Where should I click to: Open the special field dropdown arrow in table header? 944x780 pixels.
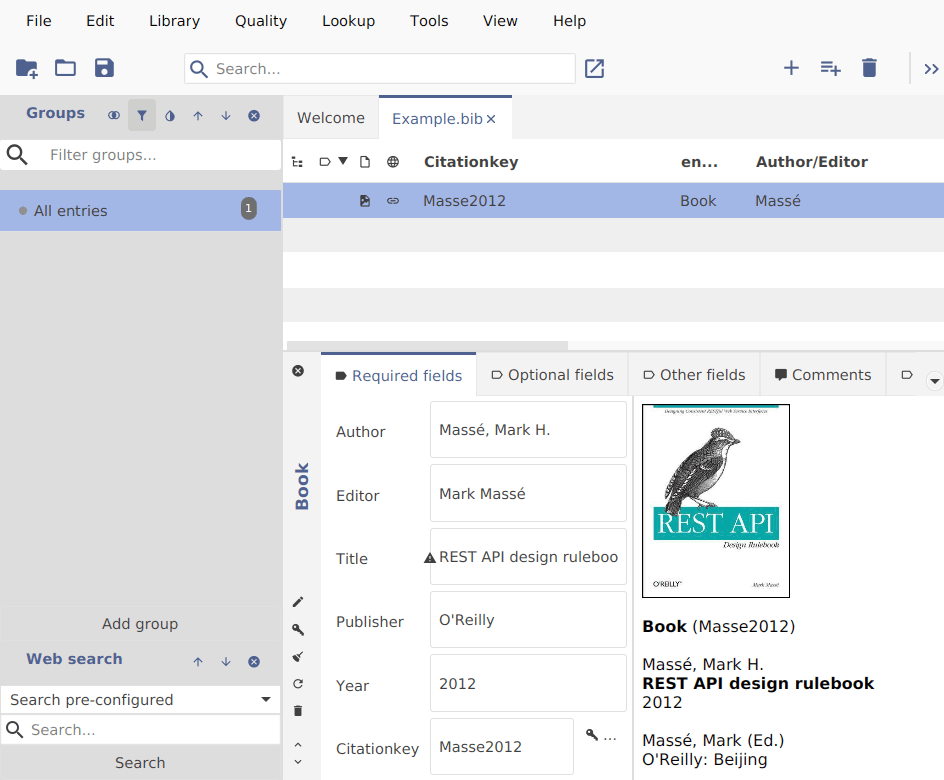(x=343, y=161)
